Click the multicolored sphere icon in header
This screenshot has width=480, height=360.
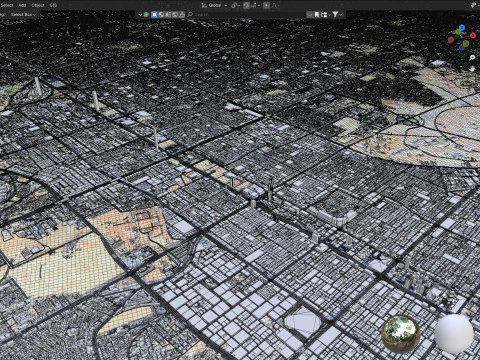tap(146, 15)
